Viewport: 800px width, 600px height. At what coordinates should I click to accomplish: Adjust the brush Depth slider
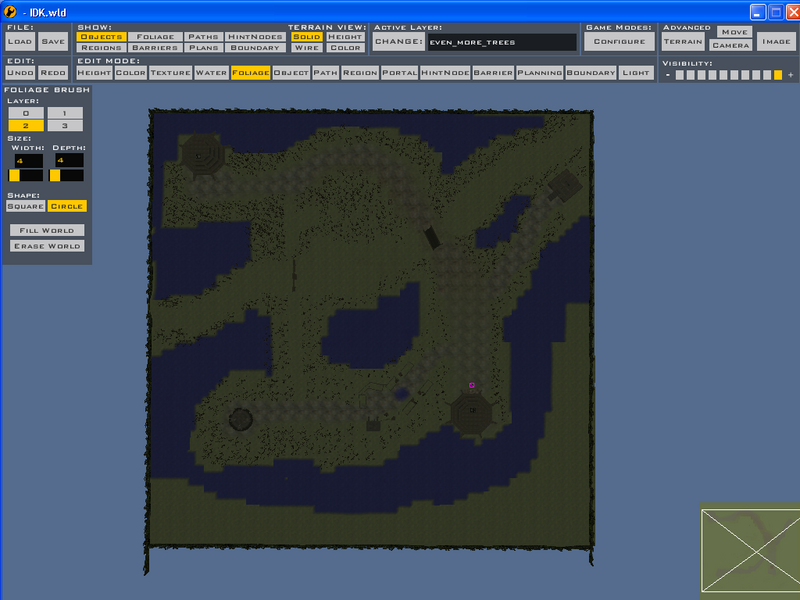(x=66, y=176)
